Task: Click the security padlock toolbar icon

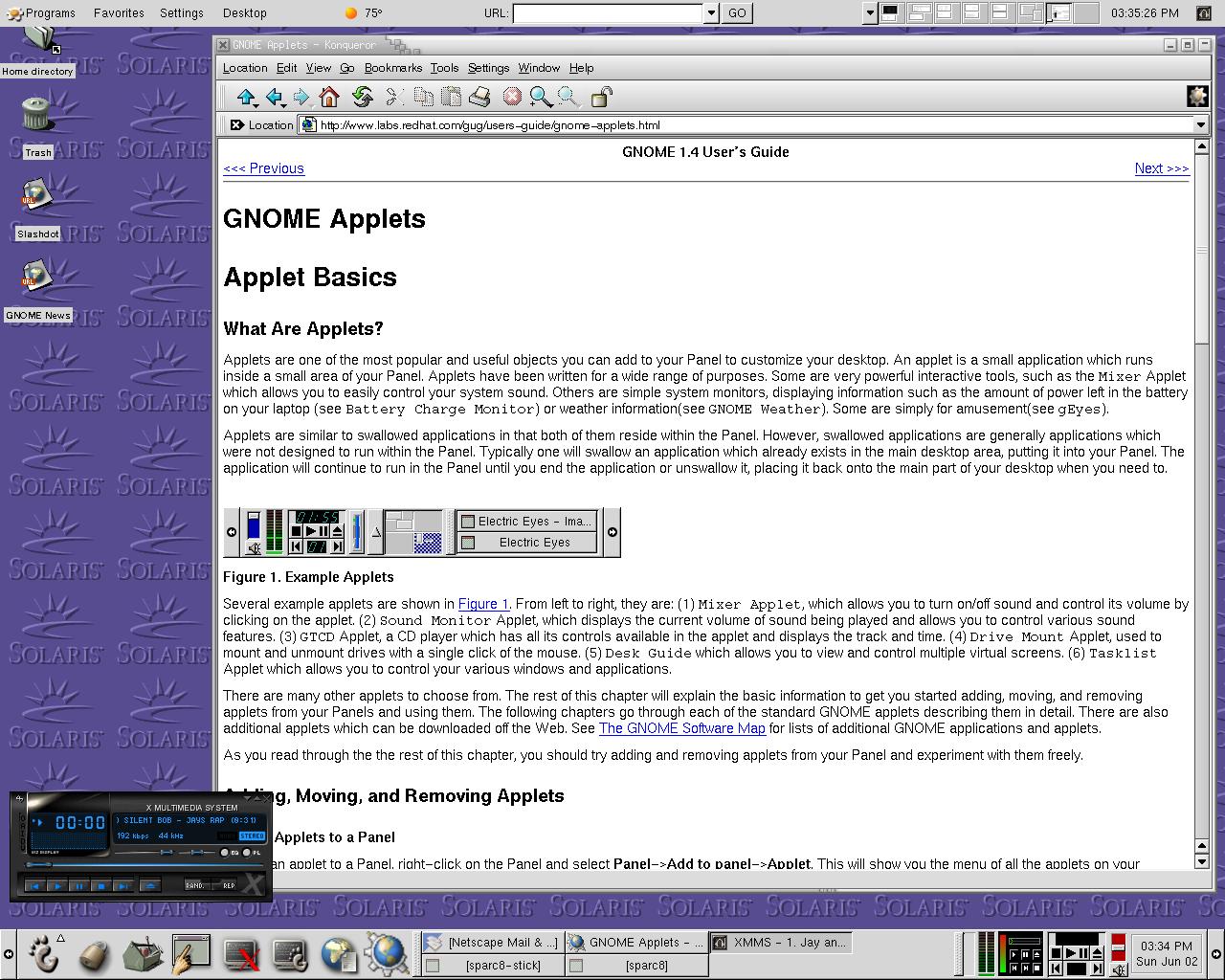Action: pos(601,97)
